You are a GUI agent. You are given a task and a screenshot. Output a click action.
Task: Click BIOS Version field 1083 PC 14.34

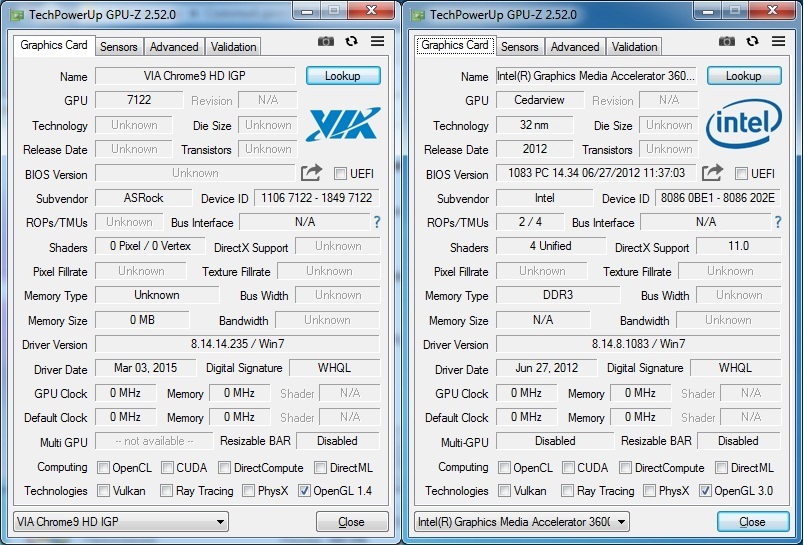pos(596,173)
